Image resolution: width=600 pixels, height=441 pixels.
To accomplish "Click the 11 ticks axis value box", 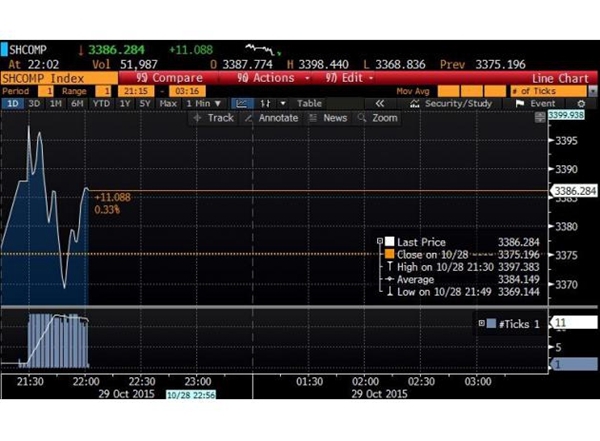I will pos(574,322).
